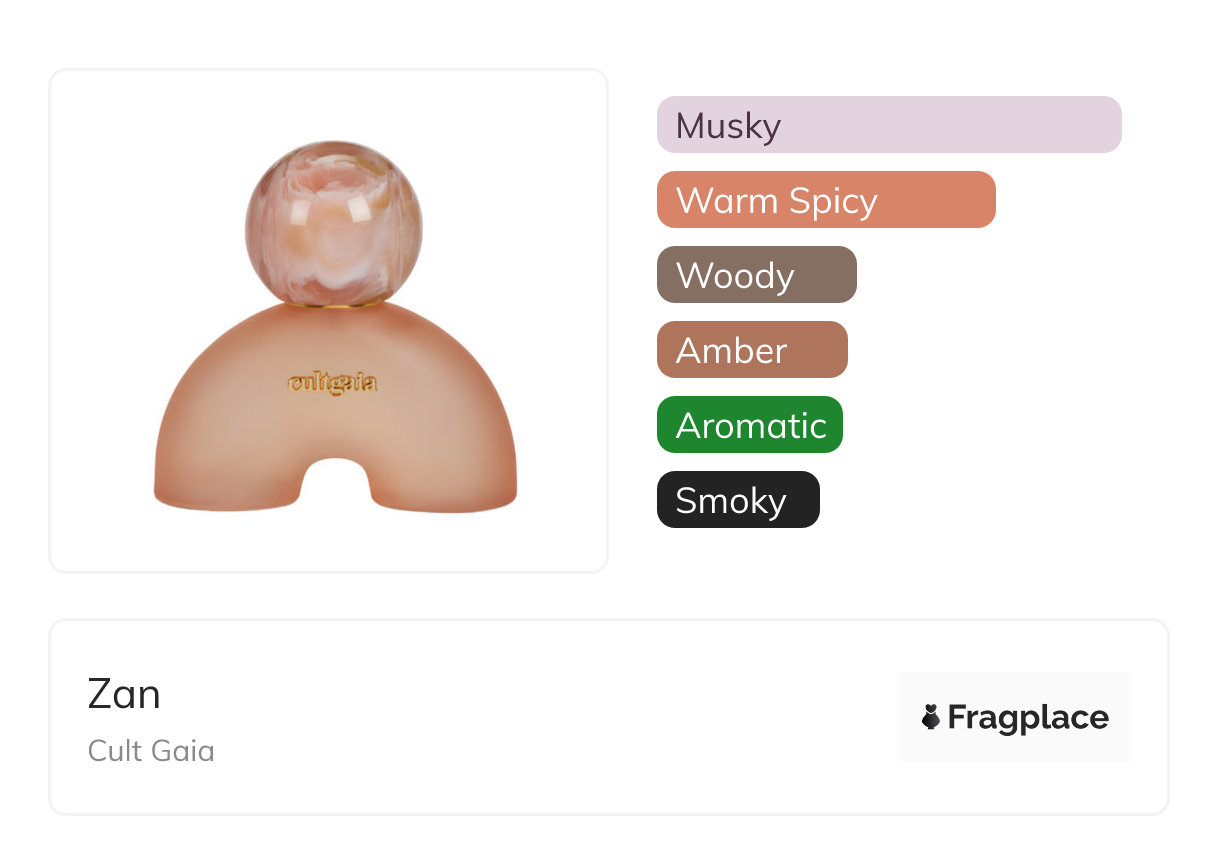1218x864 pixels.
Task: Click the frosted peach arch body of the bottle
Action: [335, 400]
